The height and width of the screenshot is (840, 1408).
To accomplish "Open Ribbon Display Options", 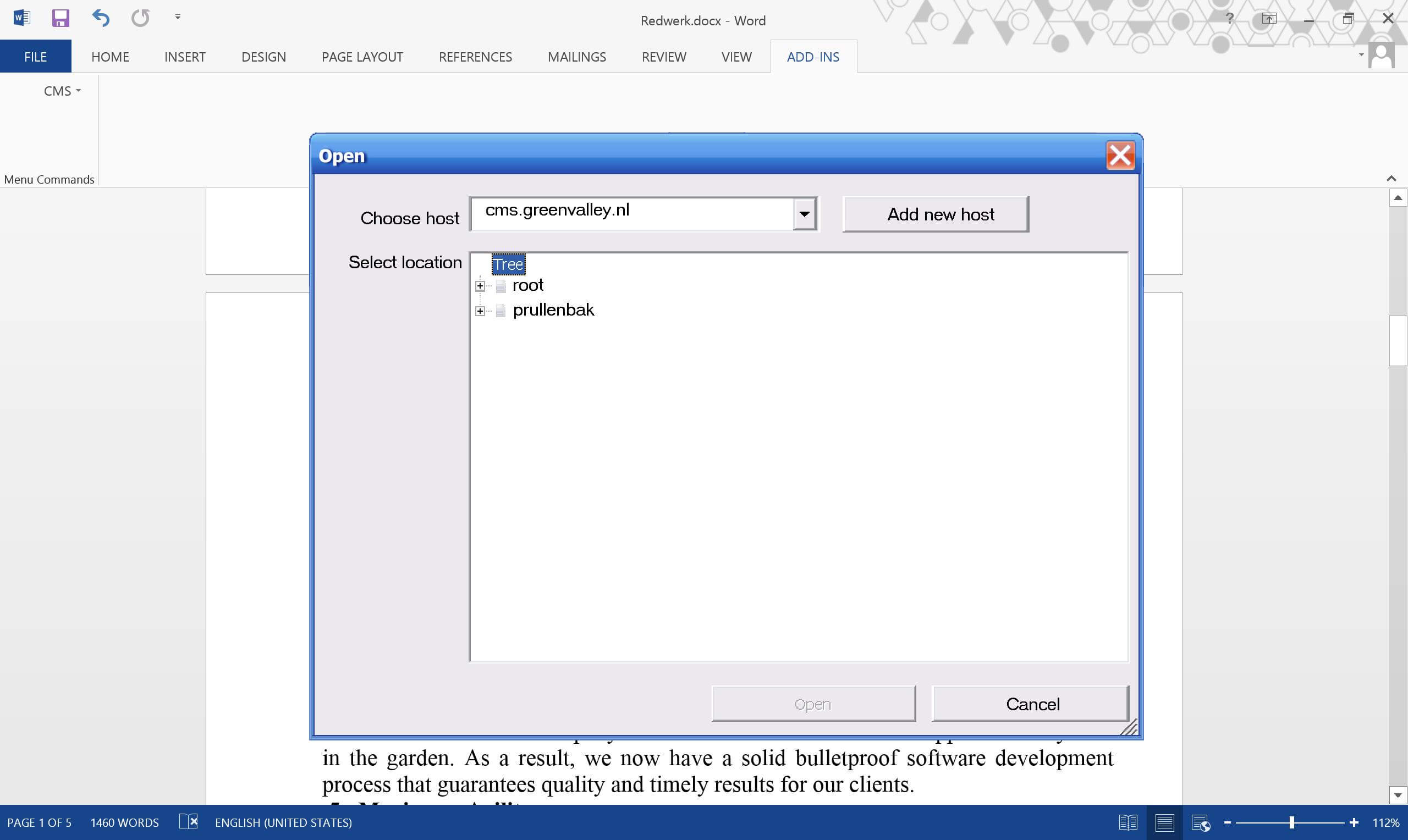I will (x=1269, y=19).
